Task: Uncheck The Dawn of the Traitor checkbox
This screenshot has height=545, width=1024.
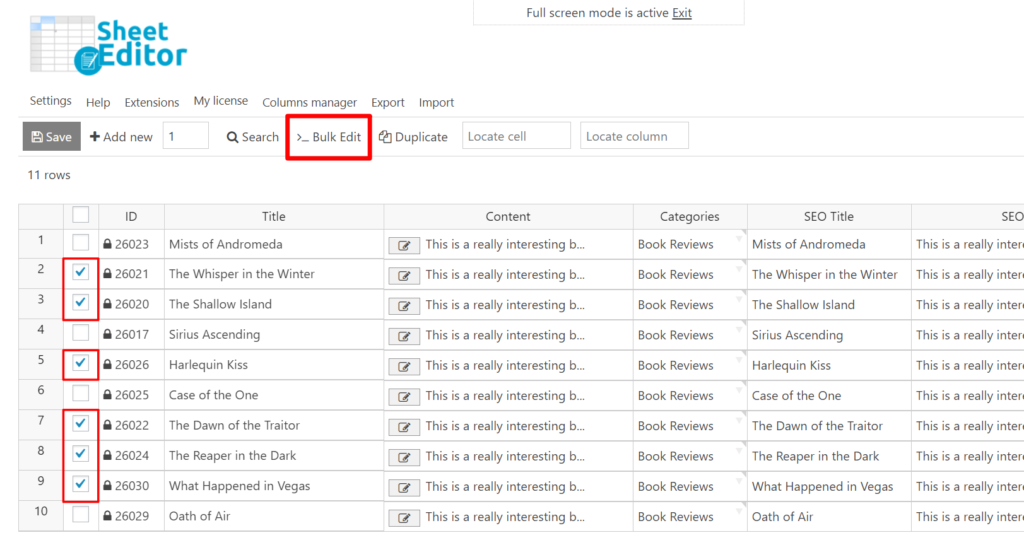Action: point(80,424)
